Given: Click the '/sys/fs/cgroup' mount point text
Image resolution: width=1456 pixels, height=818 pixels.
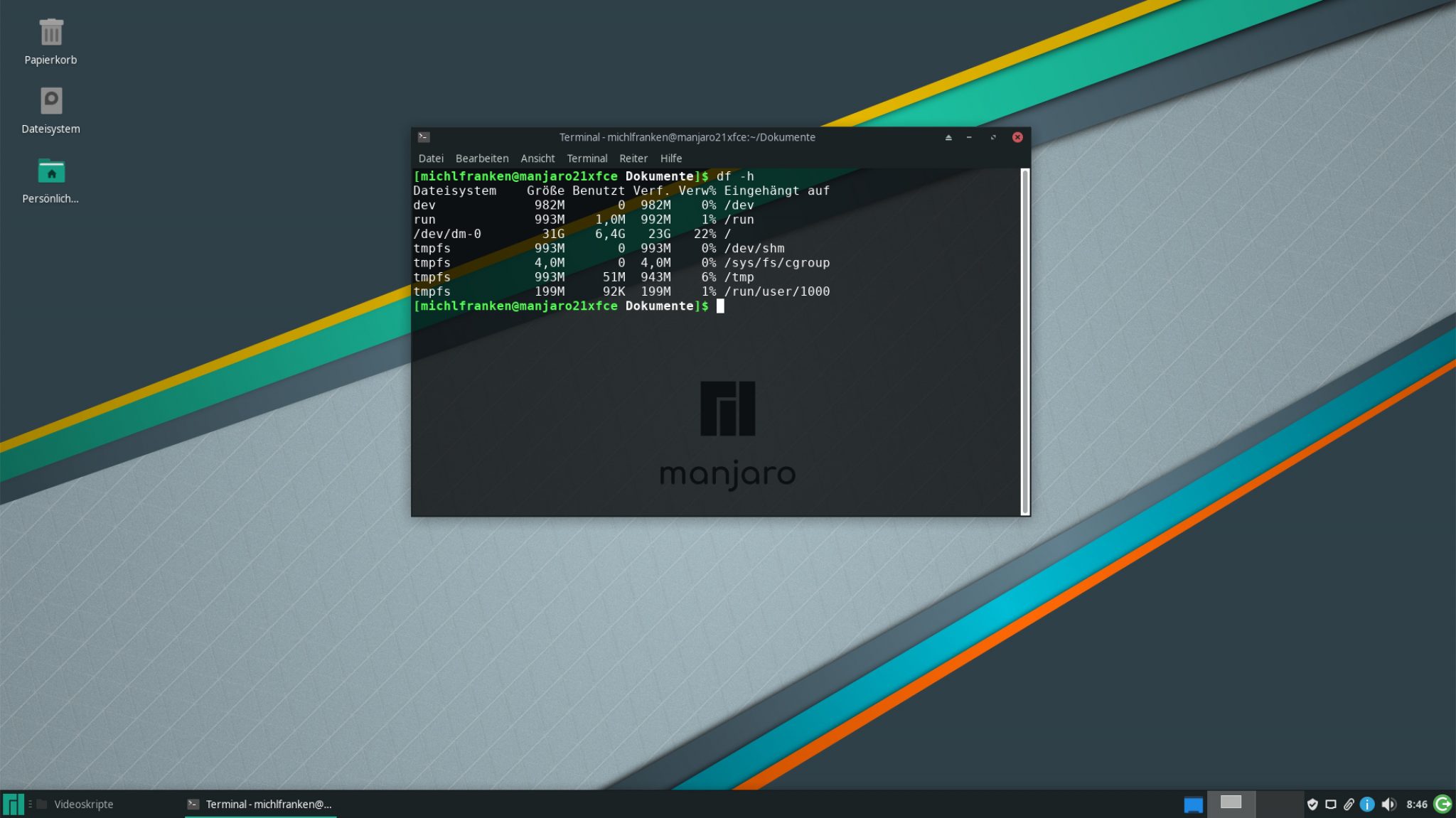Looking at the screenshot, I should tap(777, 263).
